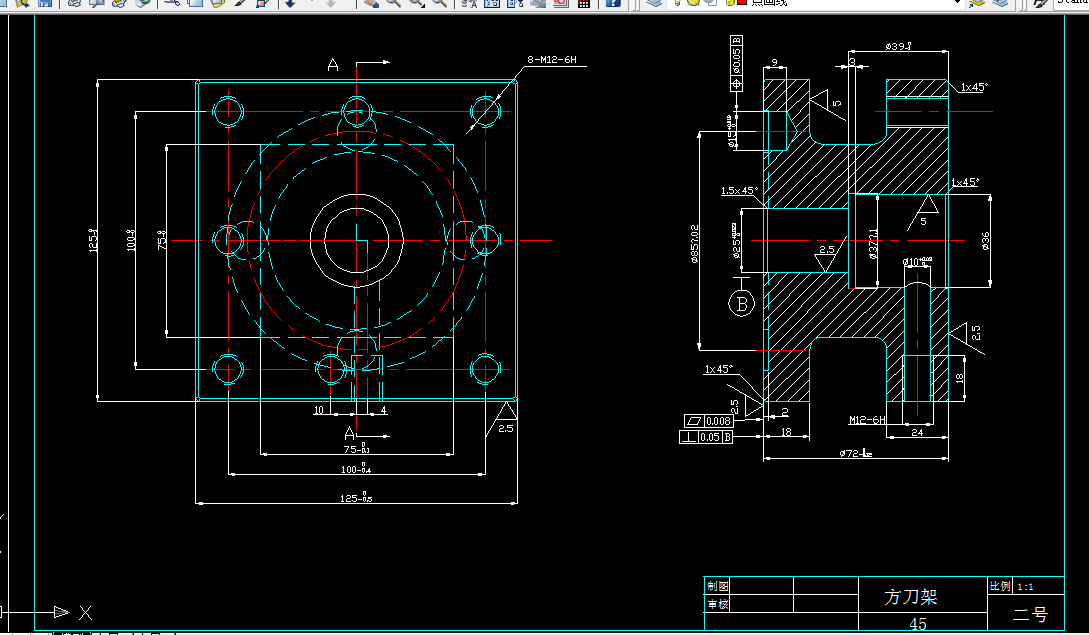1089x635 pixels.
Task: Click the '1.5x45°' chamfer note
Action: (x=739, y=190)
